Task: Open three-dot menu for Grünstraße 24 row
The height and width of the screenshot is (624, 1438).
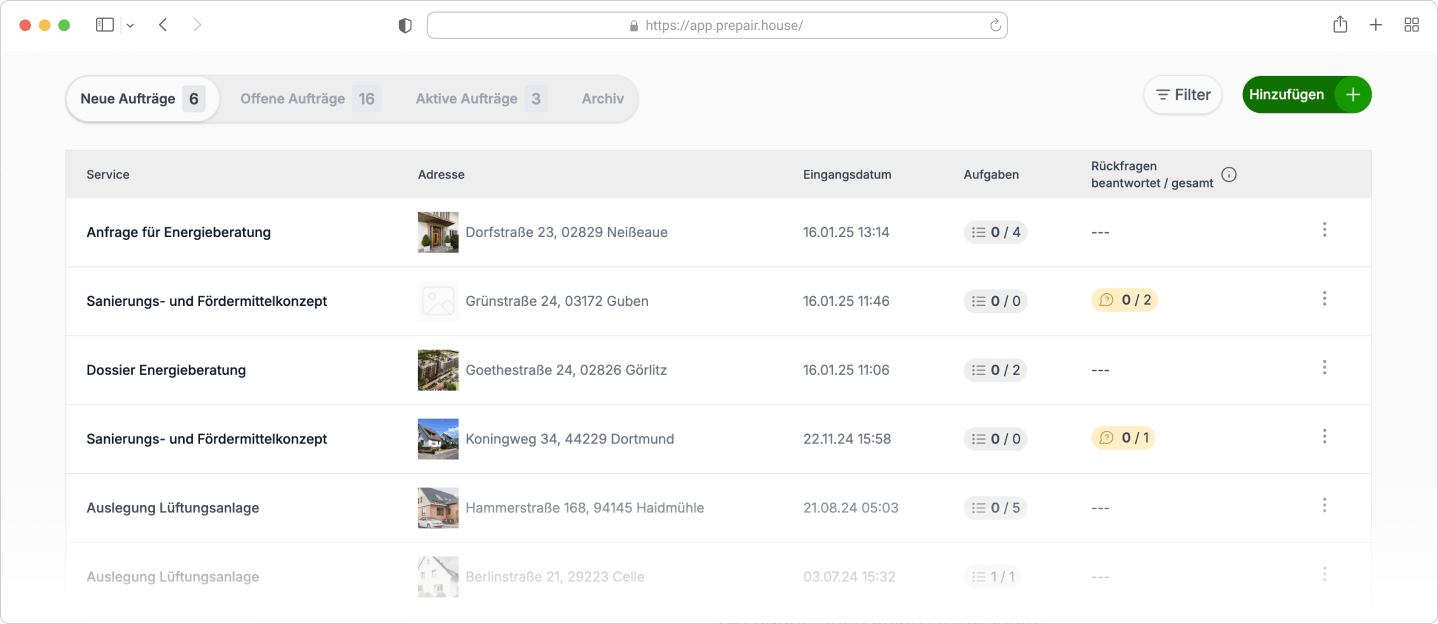Action: [x=1324, y=299]
